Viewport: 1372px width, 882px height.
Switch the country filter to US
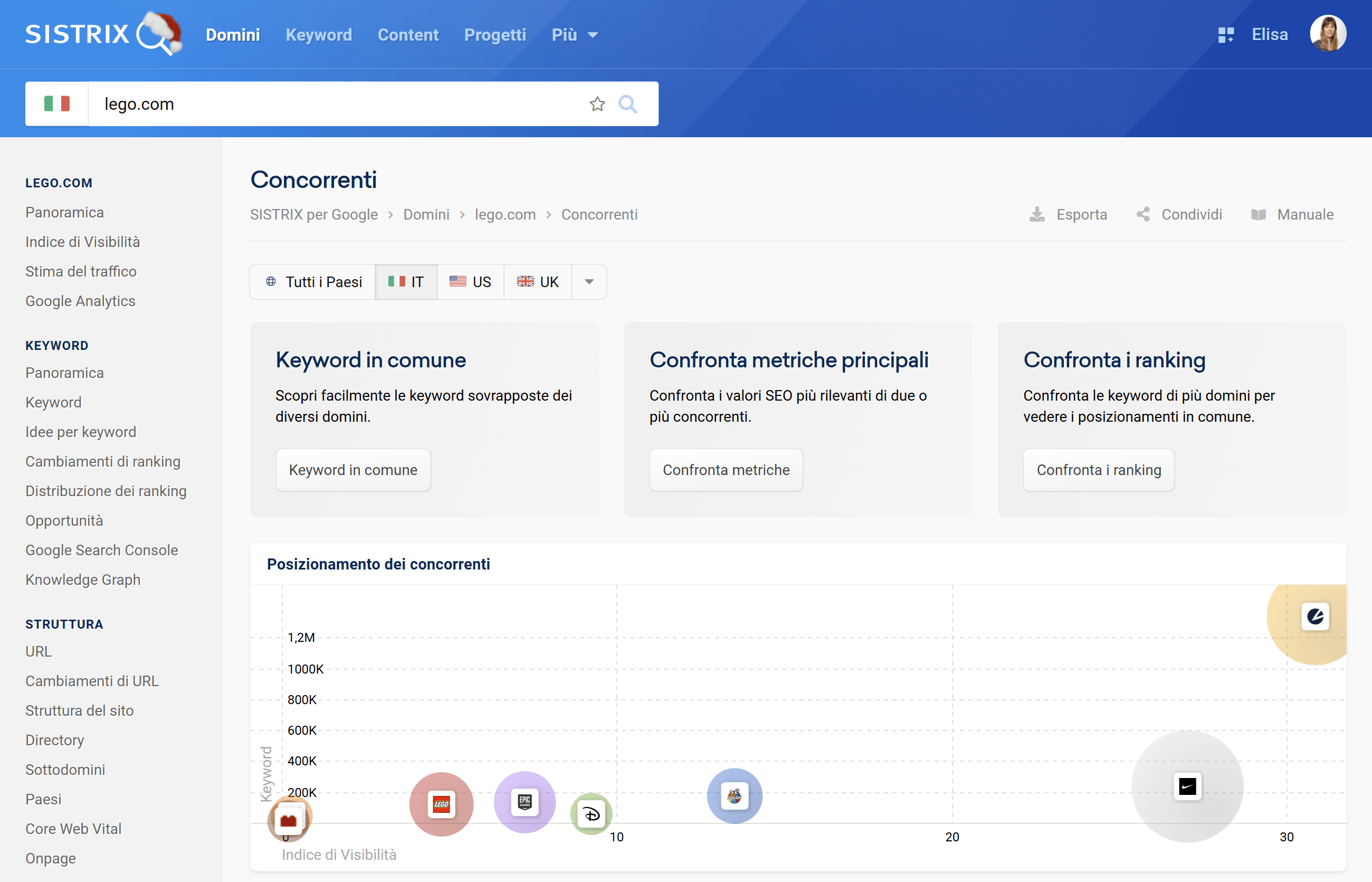[x=470, y=281]
